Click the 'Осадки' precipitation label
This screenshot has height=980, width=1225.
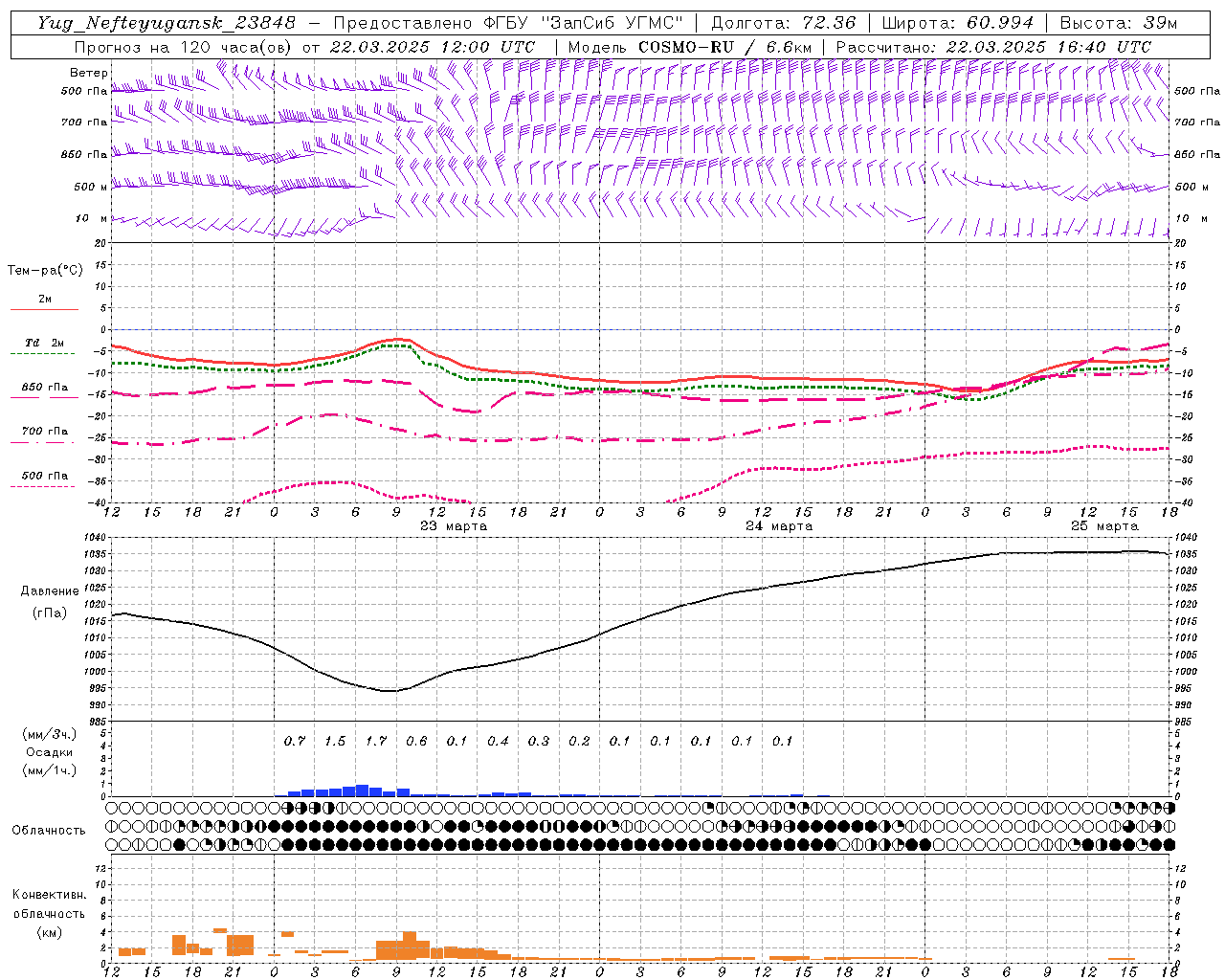[x=50, y=753]
